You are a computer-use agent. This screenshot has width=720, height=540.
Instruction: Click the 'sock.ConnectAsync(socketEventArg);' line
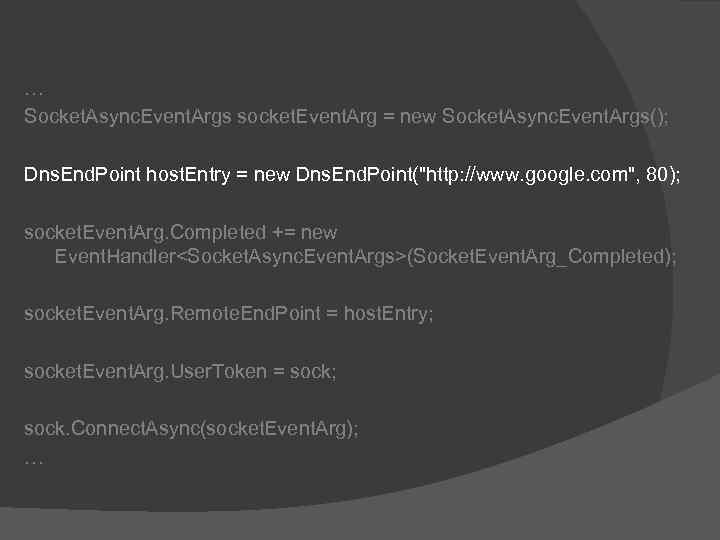pos(191,429)
